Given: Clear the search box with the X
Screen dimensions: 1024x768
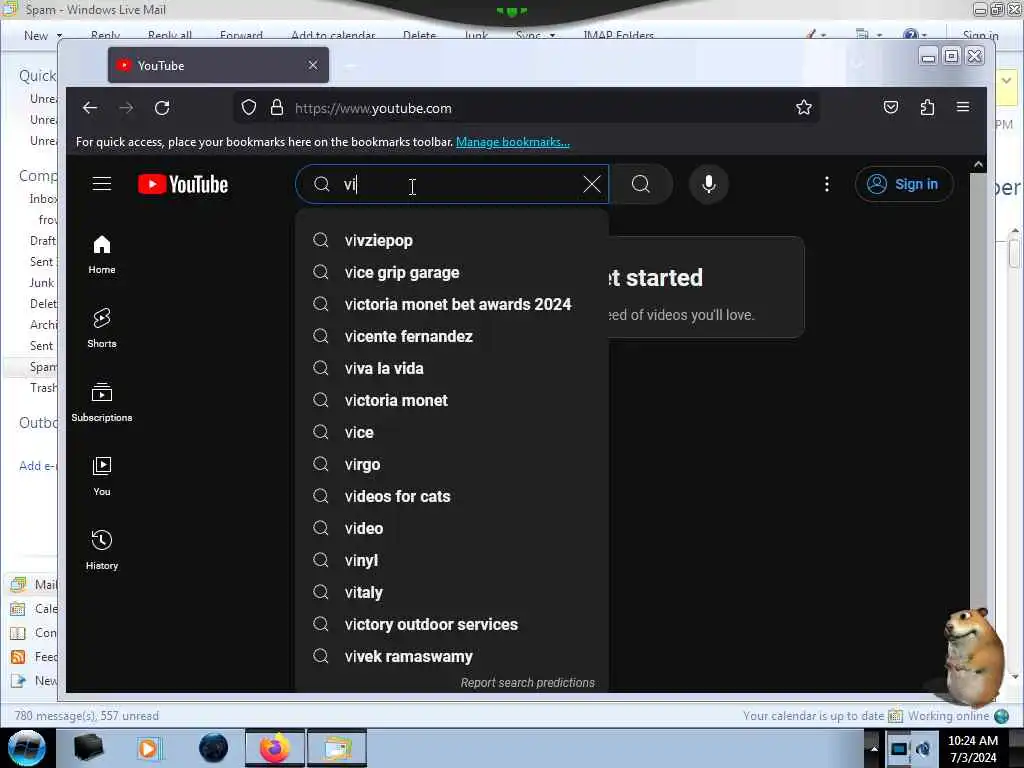Looking at the screenshot, I should pyautogui.click(x=592, y=184).
